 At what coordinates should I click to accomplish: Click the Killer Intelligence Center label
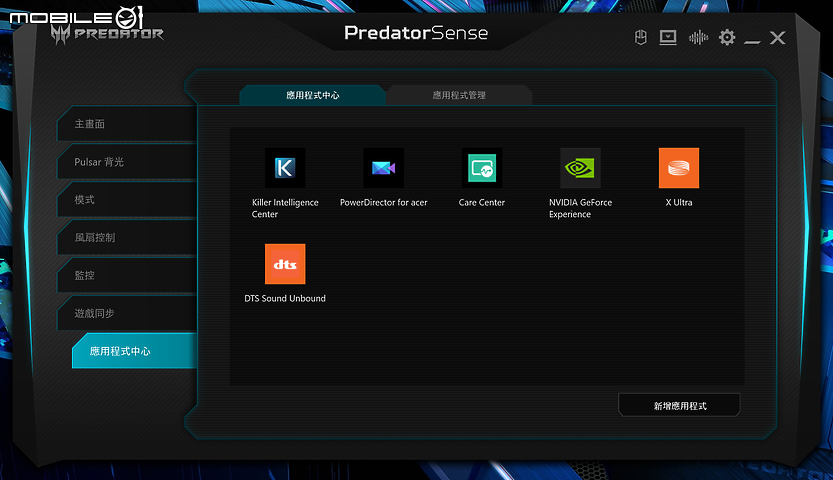[x=285, y=208]
